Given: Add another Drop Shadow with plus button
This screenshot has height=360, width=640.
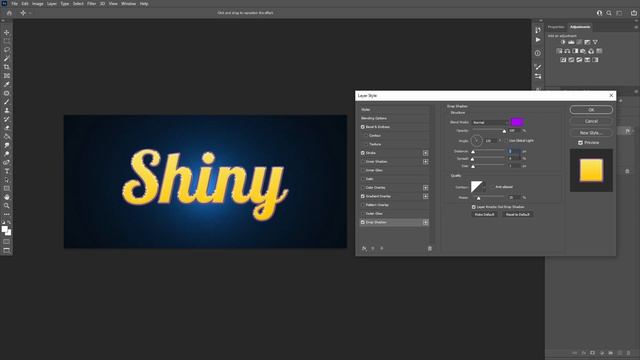Looking at the screenshot, I should (426, 222).
